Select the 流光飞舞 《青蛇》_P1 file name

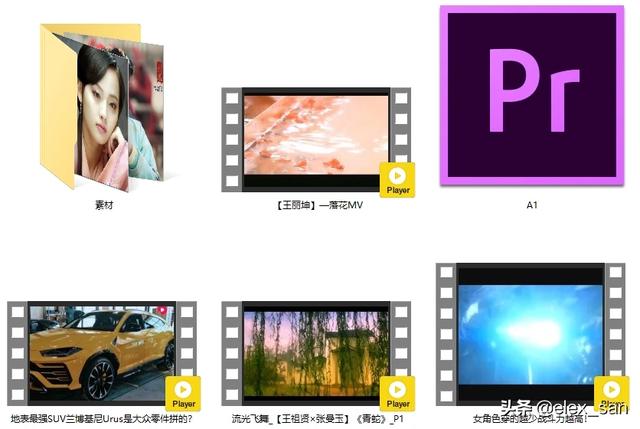317,419
